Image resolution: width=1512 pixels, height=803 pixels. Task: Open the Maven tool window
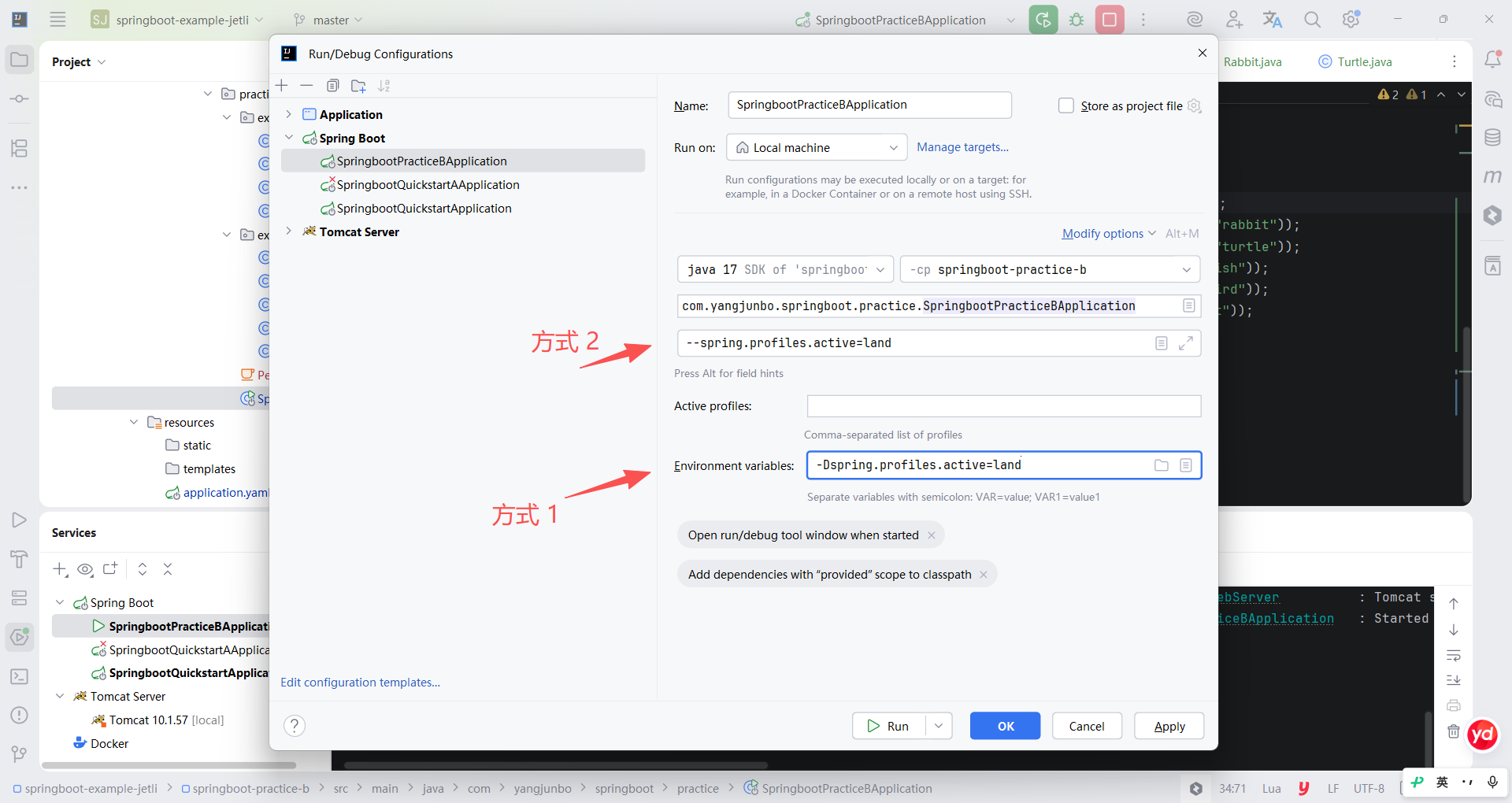coord(1493,176)
